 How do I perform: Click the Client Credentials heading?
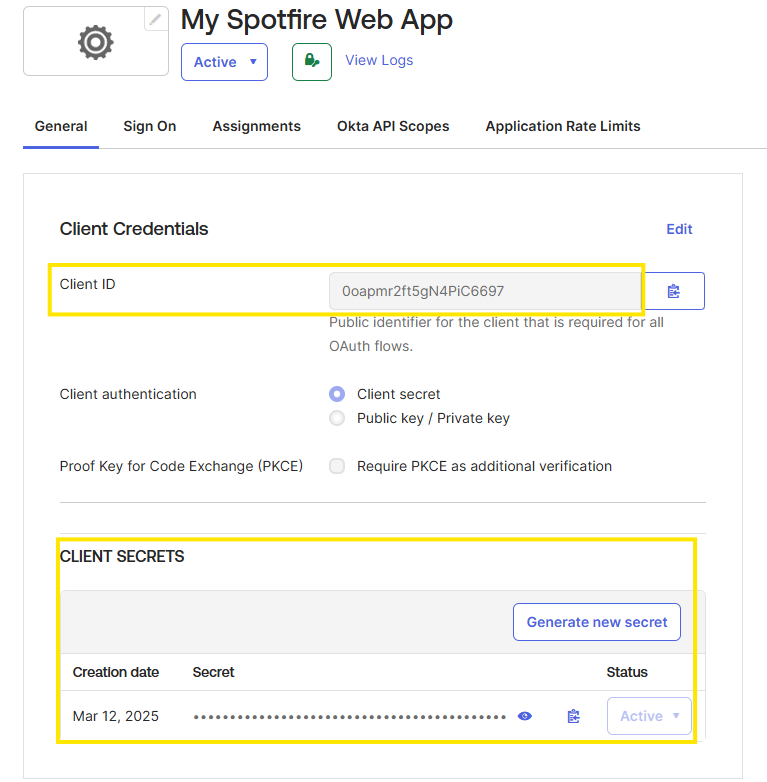134,229
